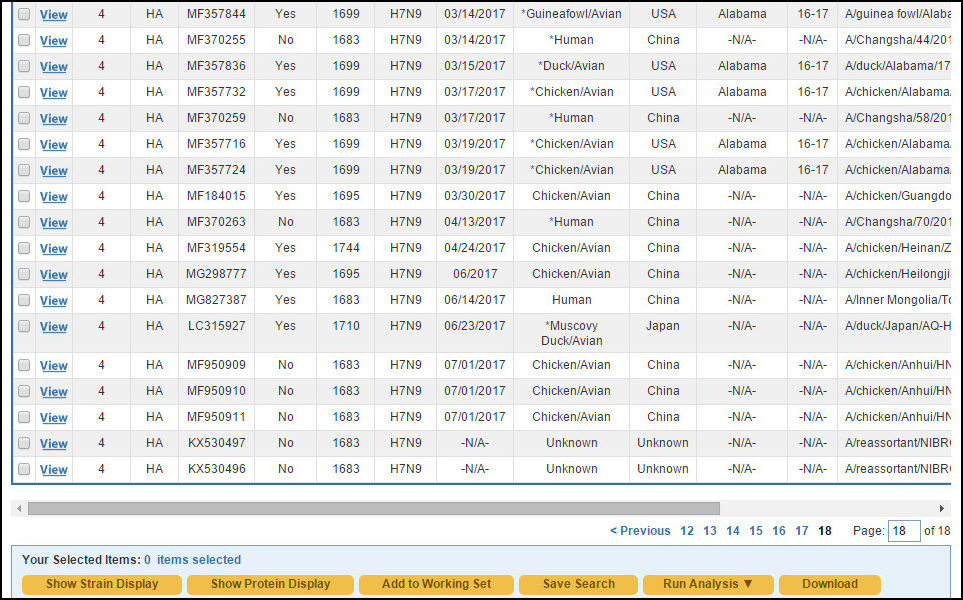Click the horizontal scrollbar thumb
Image resolution: width=963 pixels, height=600 pixels.
click(373, 508)
